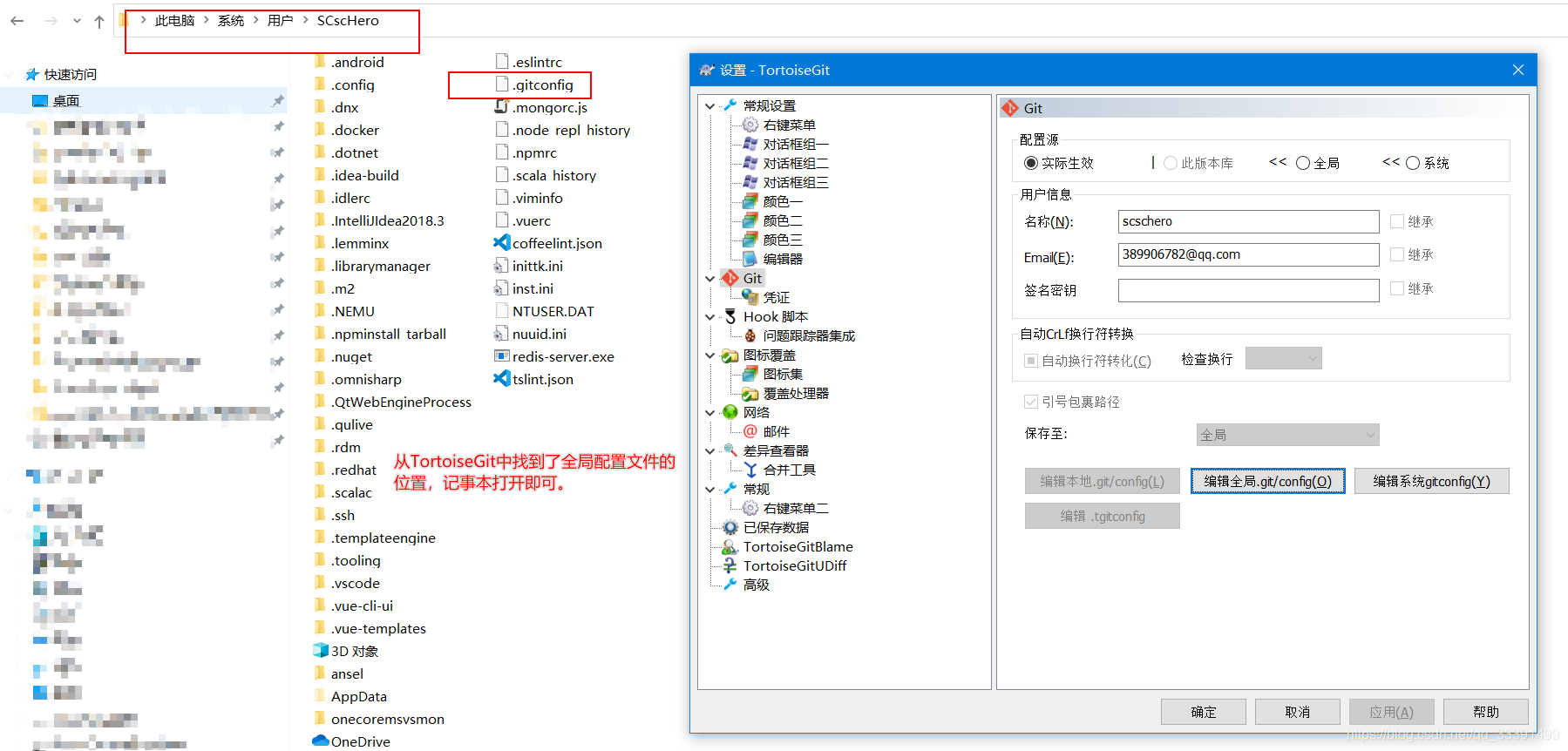Collapse the General (常规) tree node above 右键菜单二
The image size is (1568, 751).
coord(710,490)
